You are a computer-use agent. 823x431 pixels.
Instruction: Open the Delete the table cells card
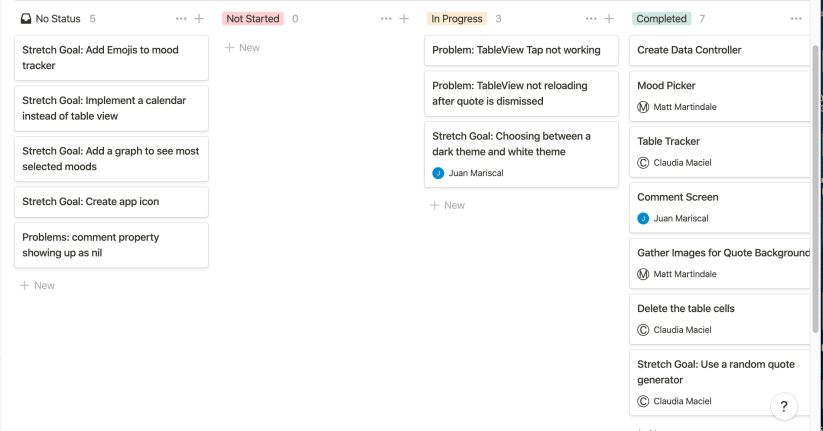pos(720,319)
